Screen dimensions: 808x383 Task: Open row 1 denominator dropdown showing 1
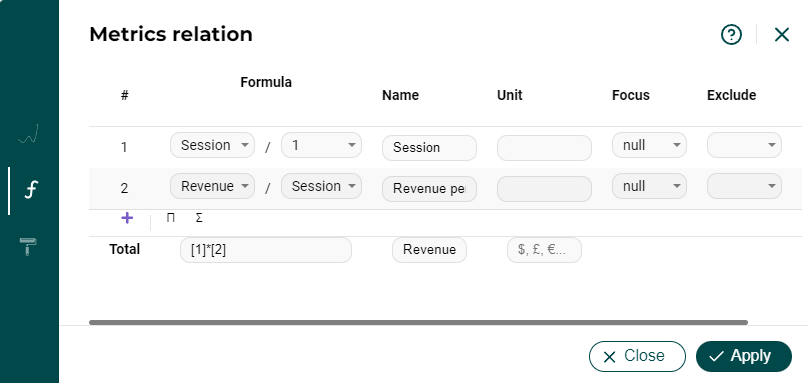pos(321,145)
